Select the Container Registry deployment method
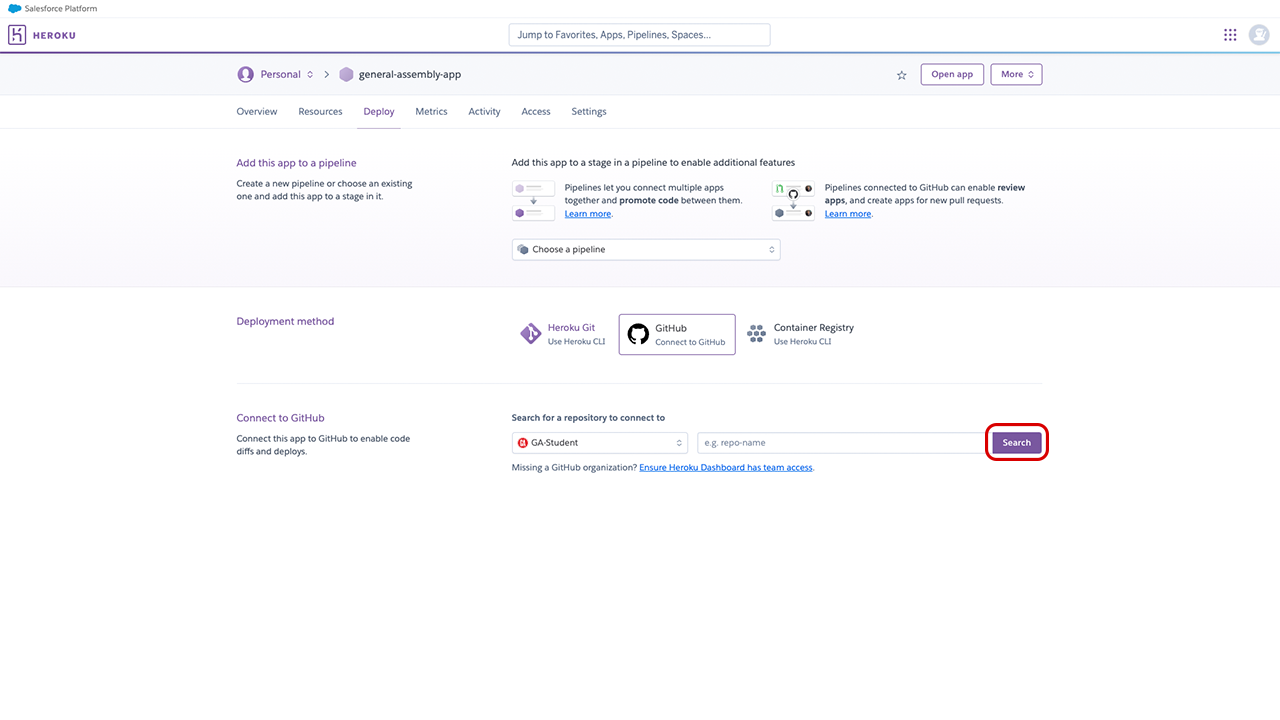The width and height of the screenshot is (1280, 720). tap(800, 334)
